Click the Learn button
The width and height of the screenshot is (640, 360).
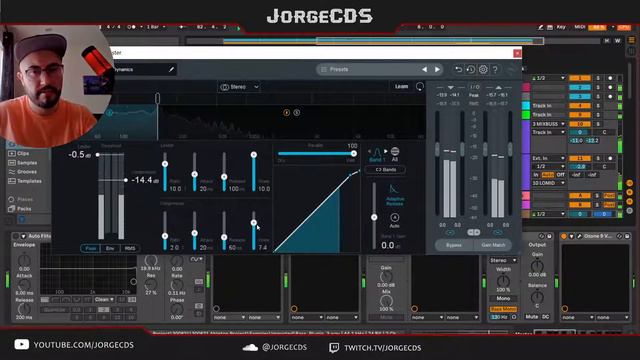tap(401, 87)
